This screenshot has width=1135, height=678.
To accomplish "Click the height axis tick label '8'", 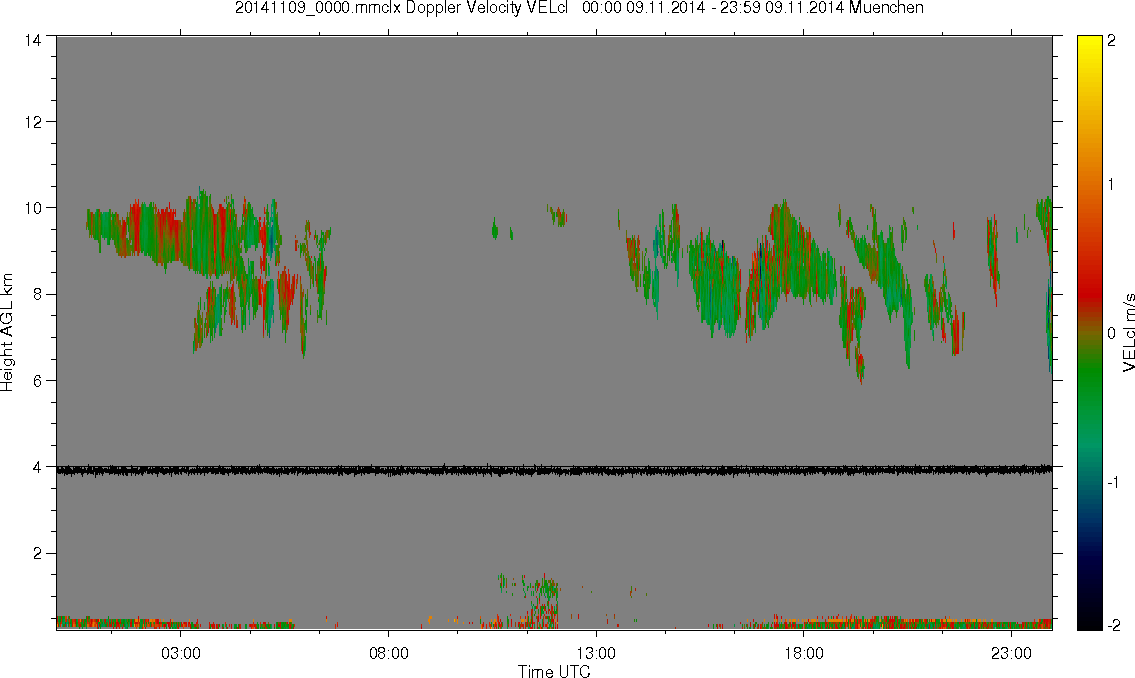I will tap(37, 294).
